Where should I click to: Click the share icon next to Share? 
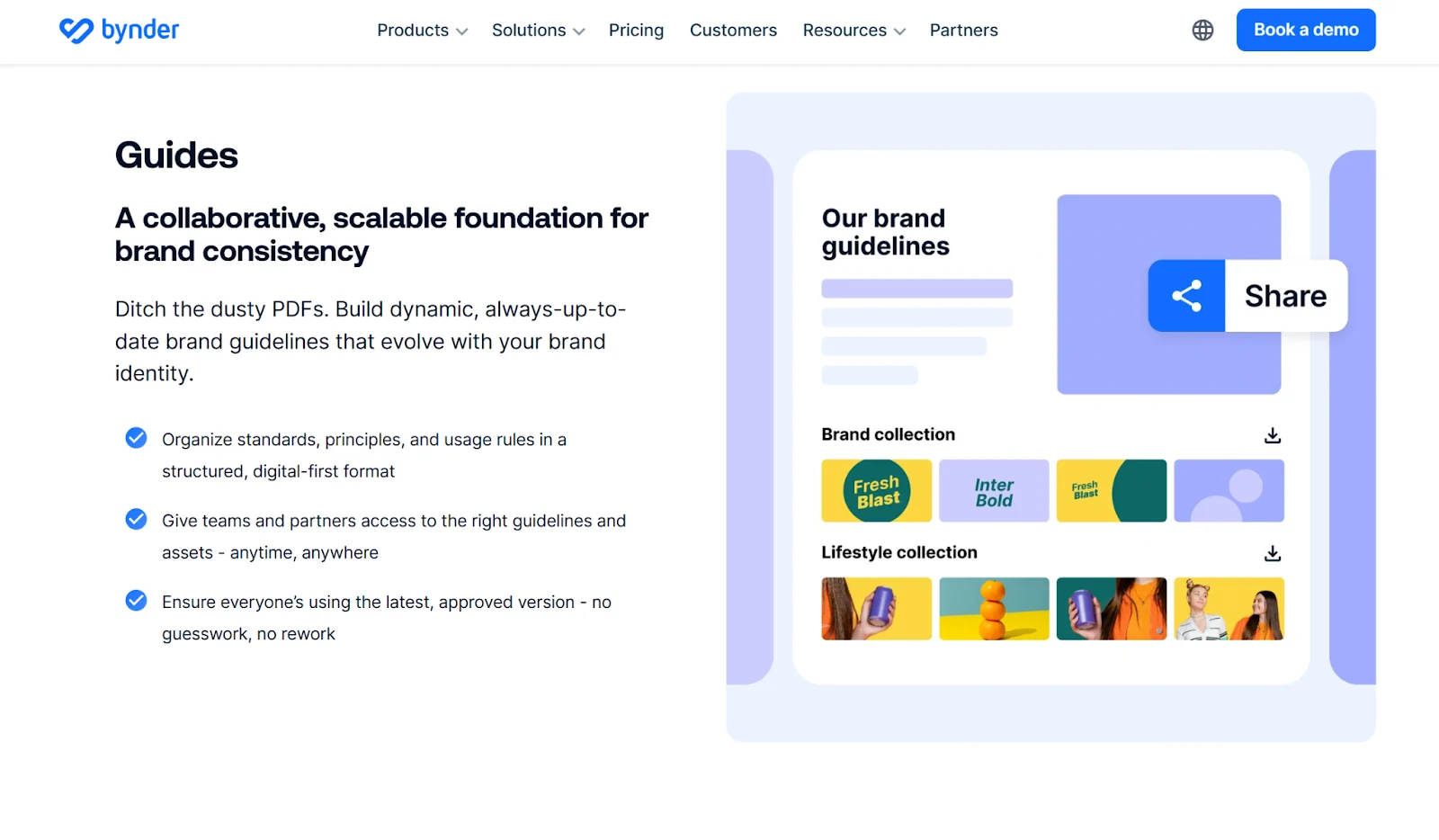(x=1186, y=295)
